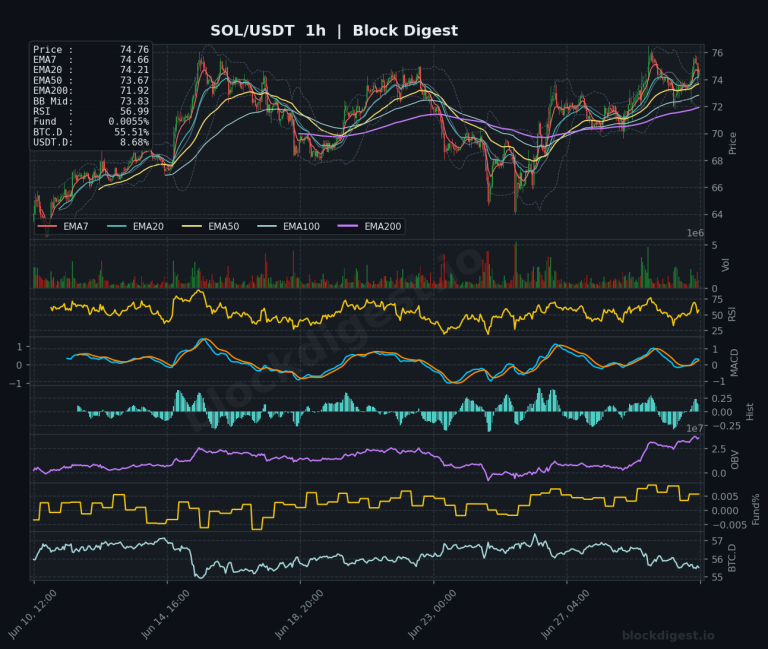Click the red EMA7 legend line swatch
Image resolution: width=768 pixels, height=649 pixels.
tap(48, 226)
